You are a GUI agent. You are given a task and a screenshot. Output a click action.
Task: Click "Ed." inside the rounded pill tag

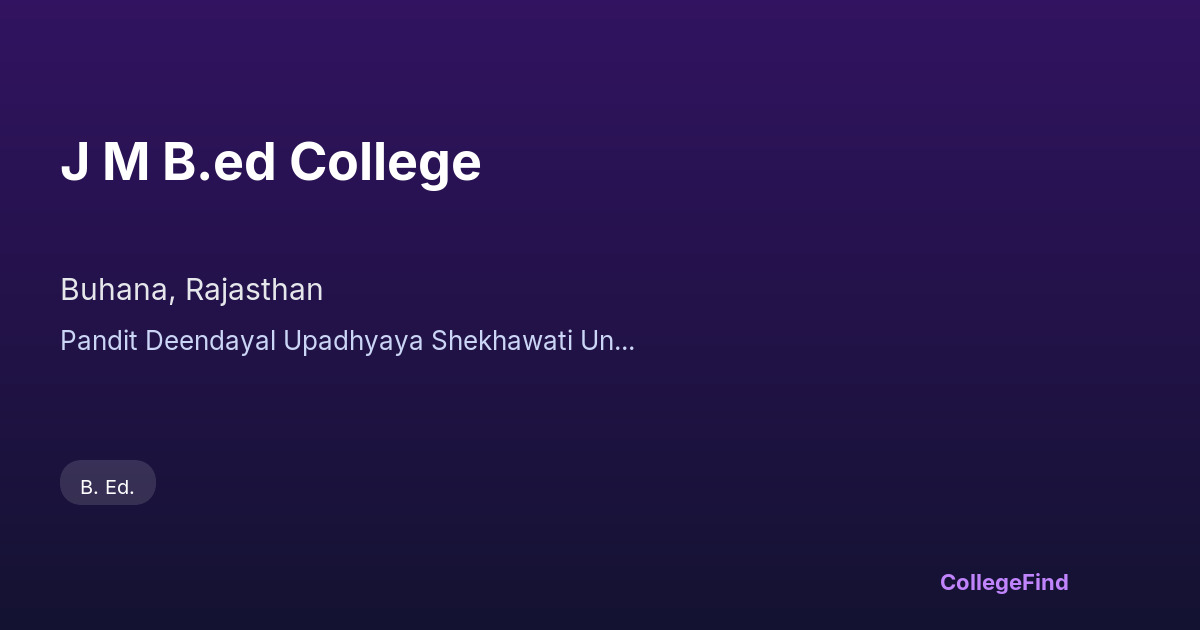coord(119,487)
